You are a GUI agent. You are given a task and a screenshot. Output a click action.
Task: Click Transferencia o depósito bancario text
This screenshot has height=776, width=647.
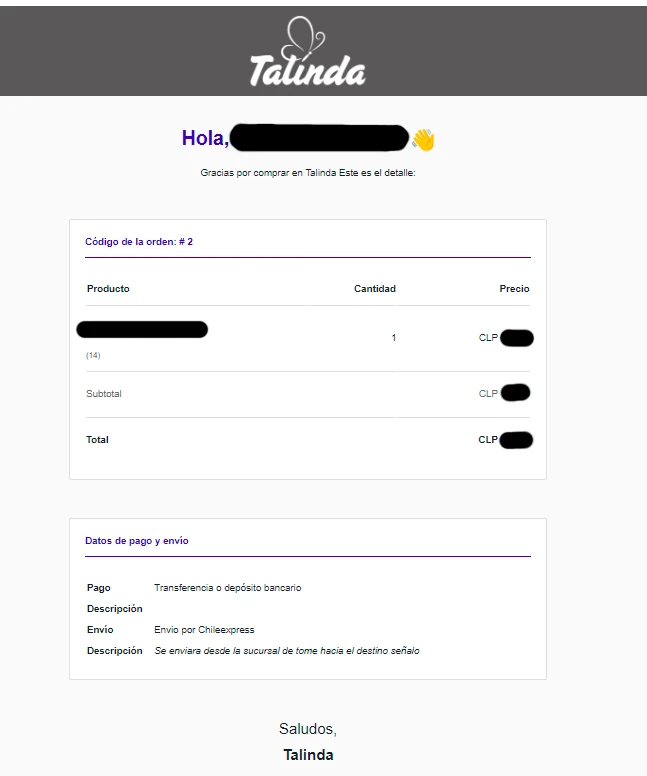pyautogui.click(x=228, y=587)
